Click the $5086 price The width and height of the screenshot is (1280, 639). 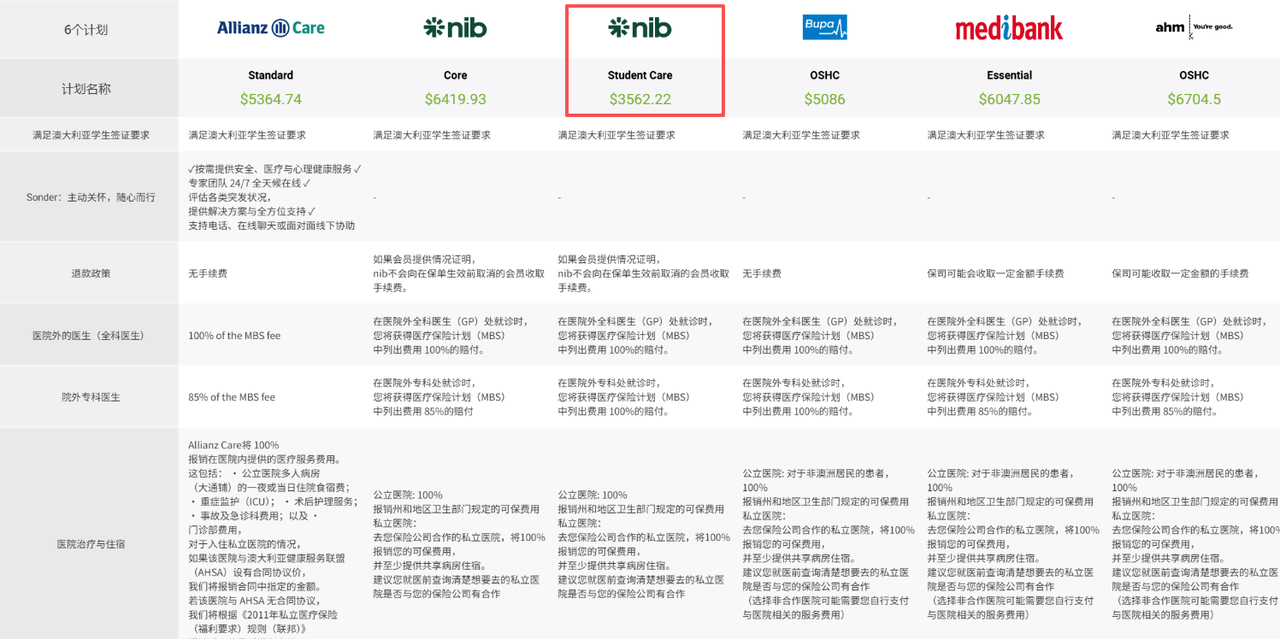pyautogui.click(x=825, y=99)
